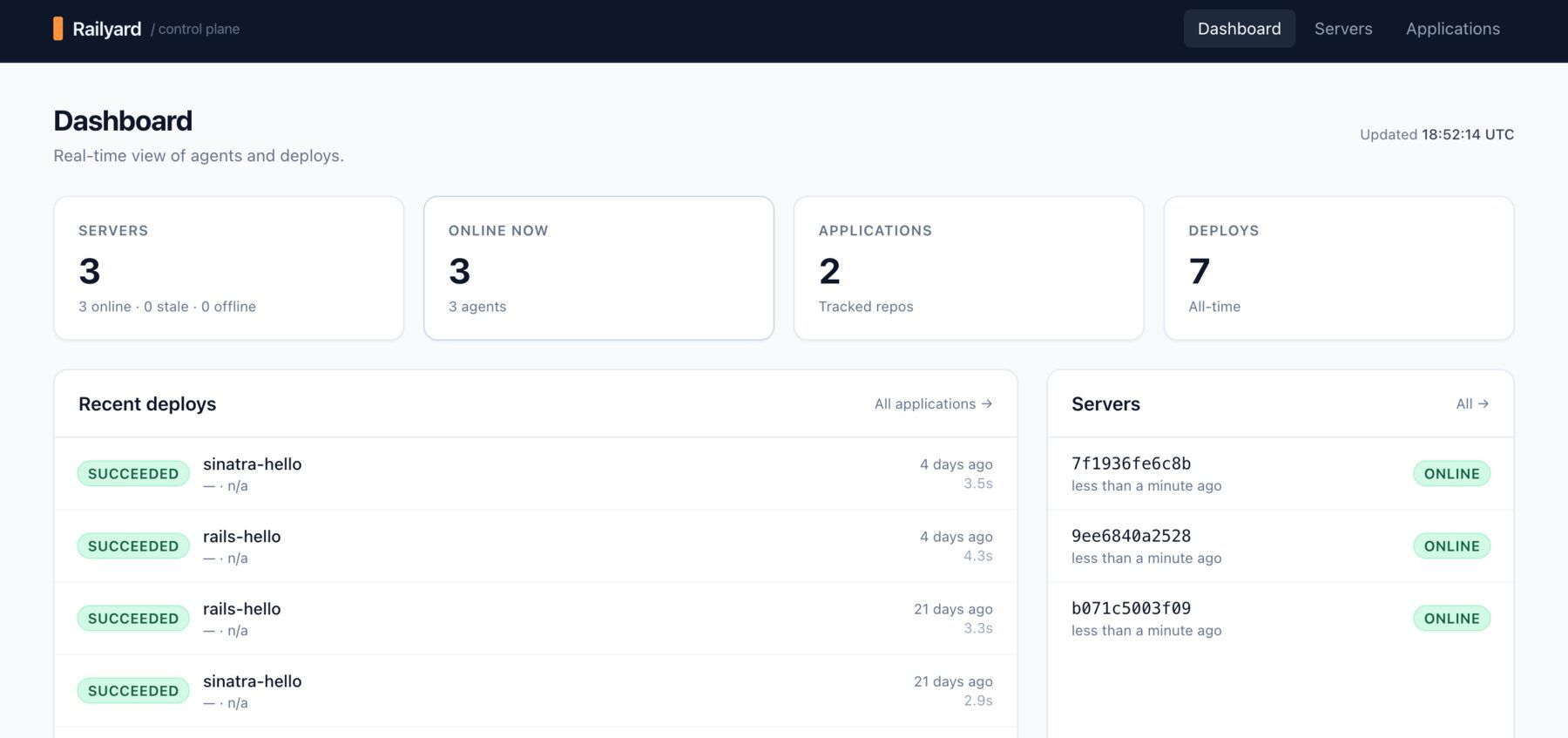
Task: Go to the Applications nav tab
Action: [1452, 29]
